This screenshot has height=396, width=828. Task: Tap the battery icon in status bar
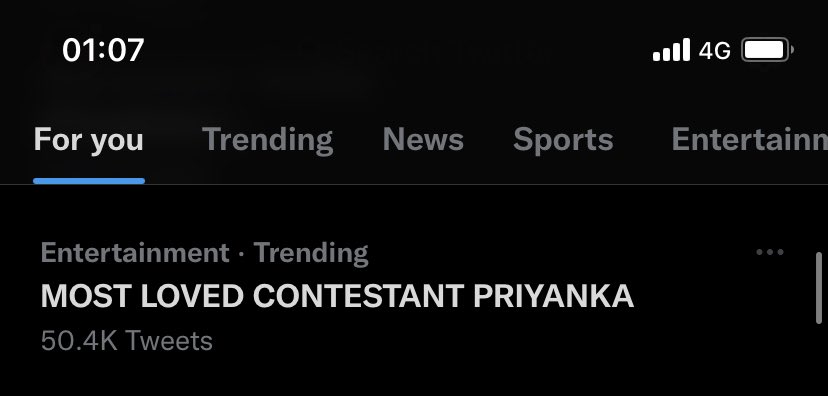[768, 50]
